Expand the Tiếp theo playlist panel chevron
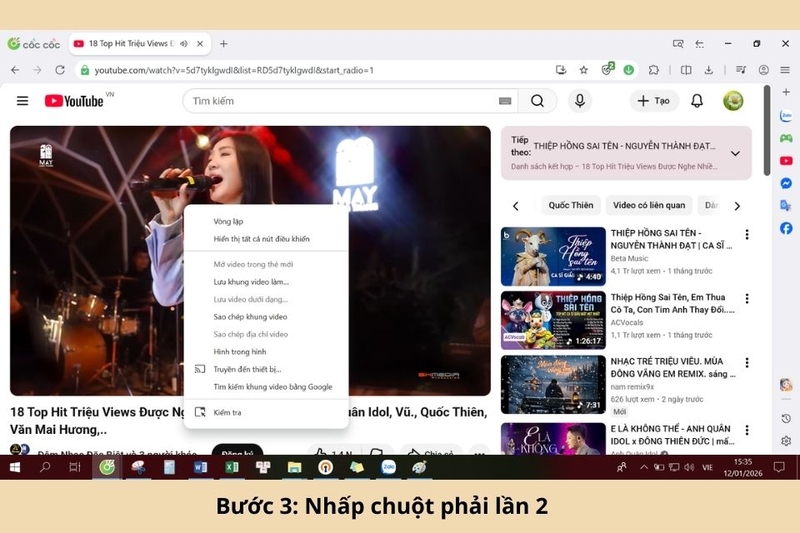The height and width of the screenshot is (533, 800). [735, 153]
